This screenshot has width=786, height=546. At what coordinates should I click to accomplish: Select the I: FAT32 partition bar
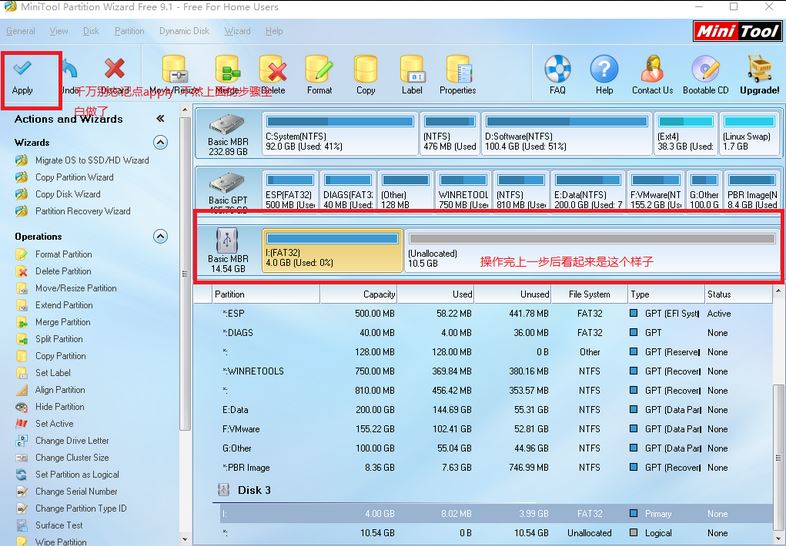point(332,249)
